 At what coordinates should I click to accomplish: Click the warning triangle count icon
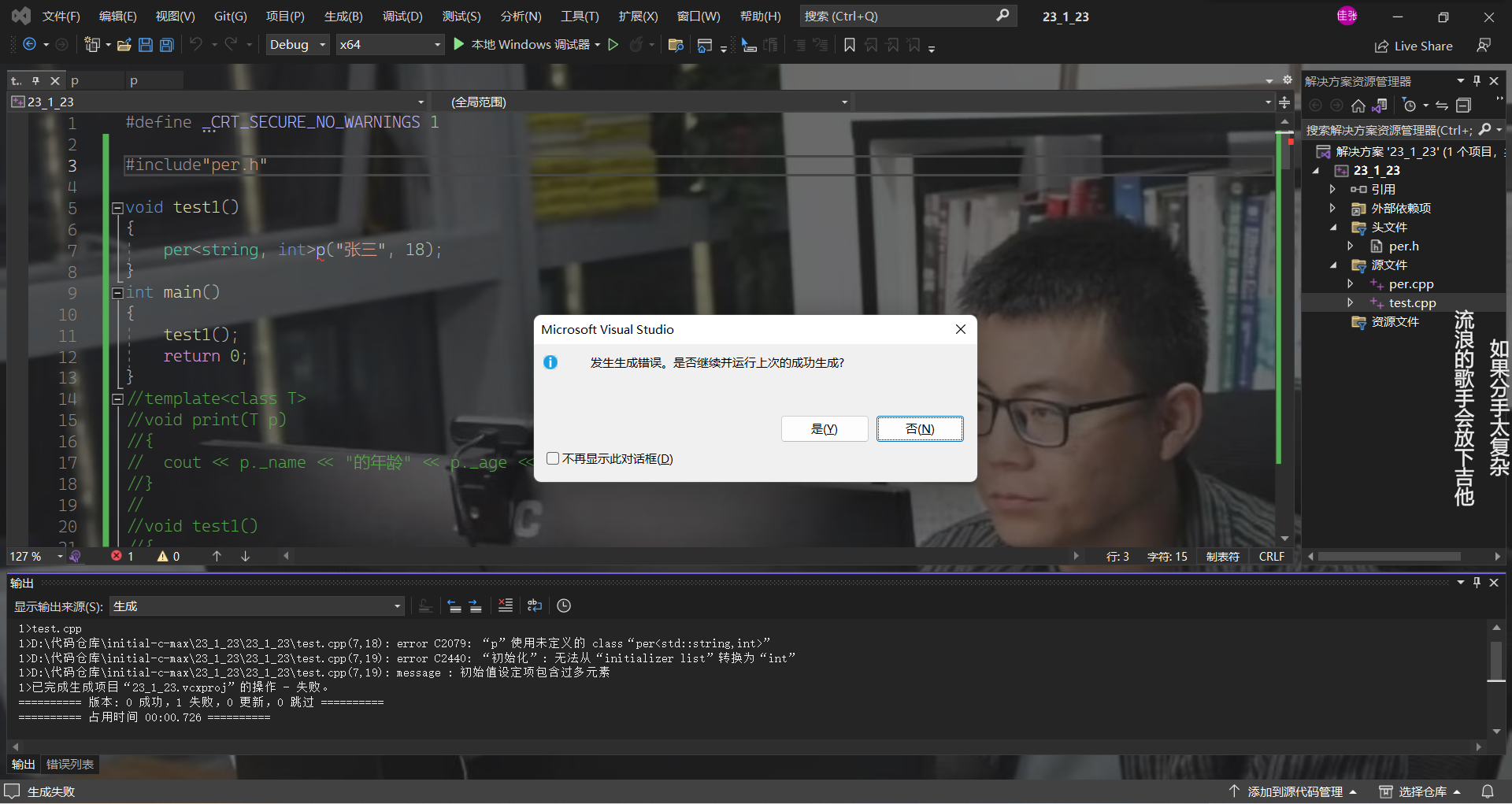pyautogui.click(x=162, y=556)
